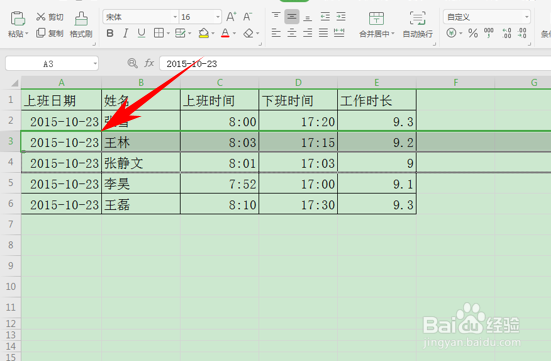Image resolution: width=551 pixels, height=362 pixels.
Task: Click the Copy (复制) button
Action: 50,33
